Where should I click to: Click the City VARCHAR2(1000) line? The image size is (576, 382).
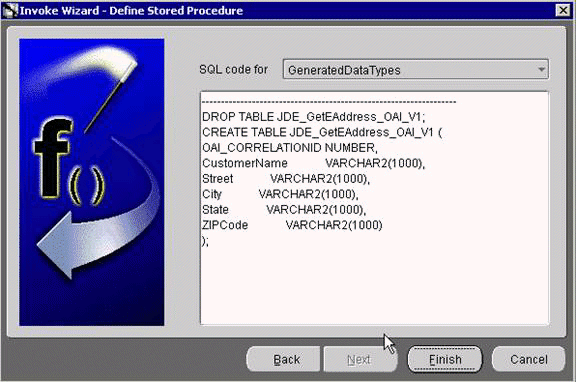tap(280, 194)
